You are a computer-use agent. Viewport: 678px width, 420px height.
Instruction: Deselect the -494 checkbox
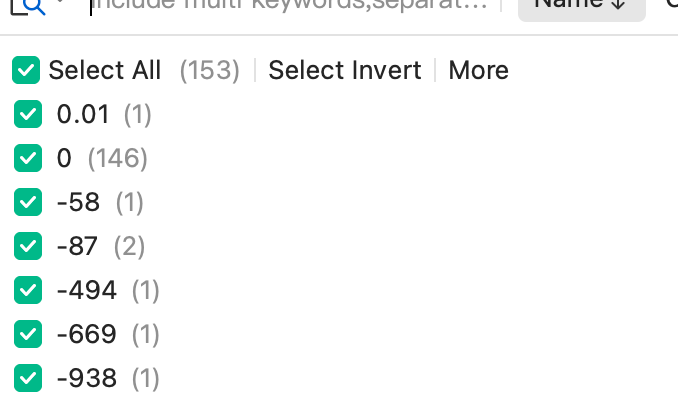(28, 290)
